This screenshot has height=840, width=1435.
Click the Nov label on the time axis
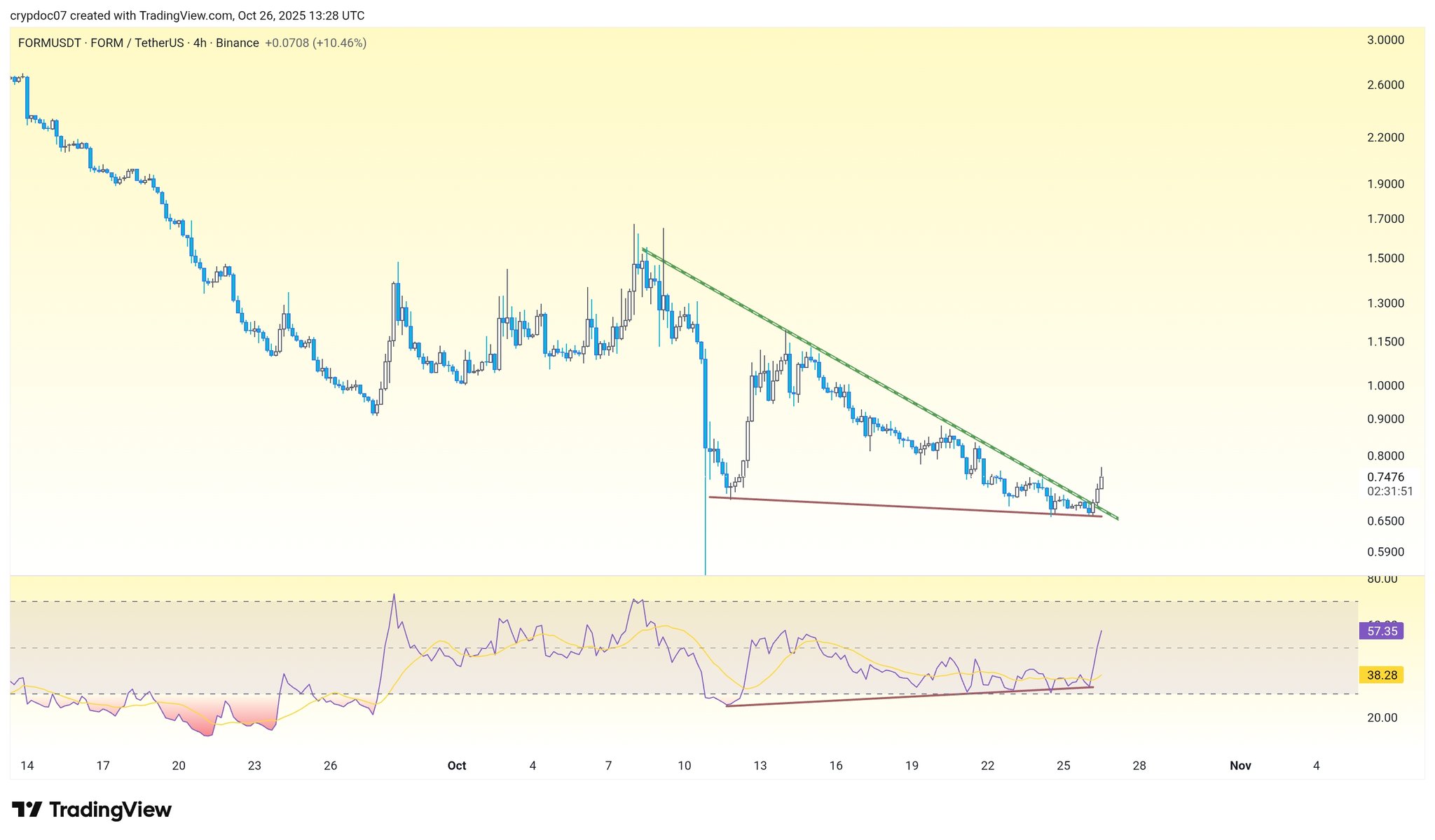coord(1240,766)
